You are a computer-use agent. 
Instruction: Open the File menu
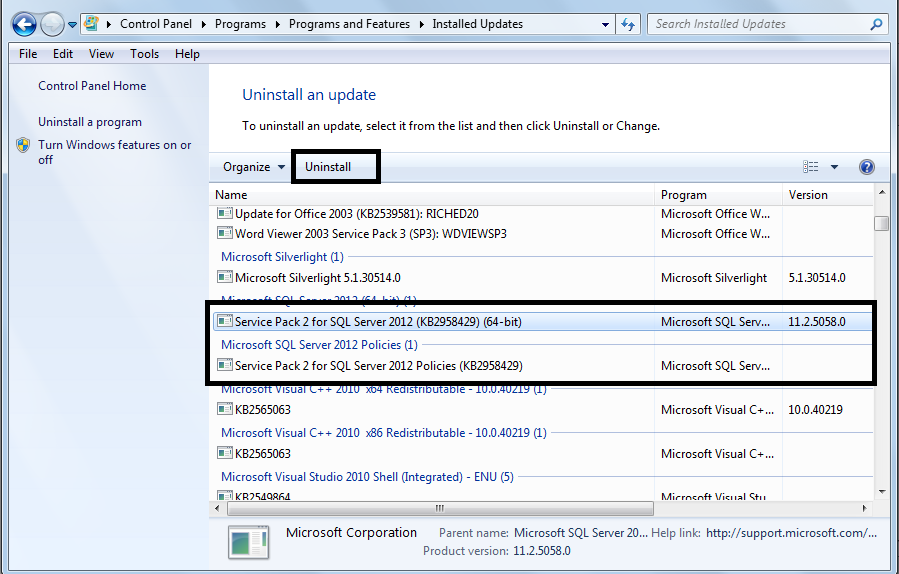(x=28, y=54)
